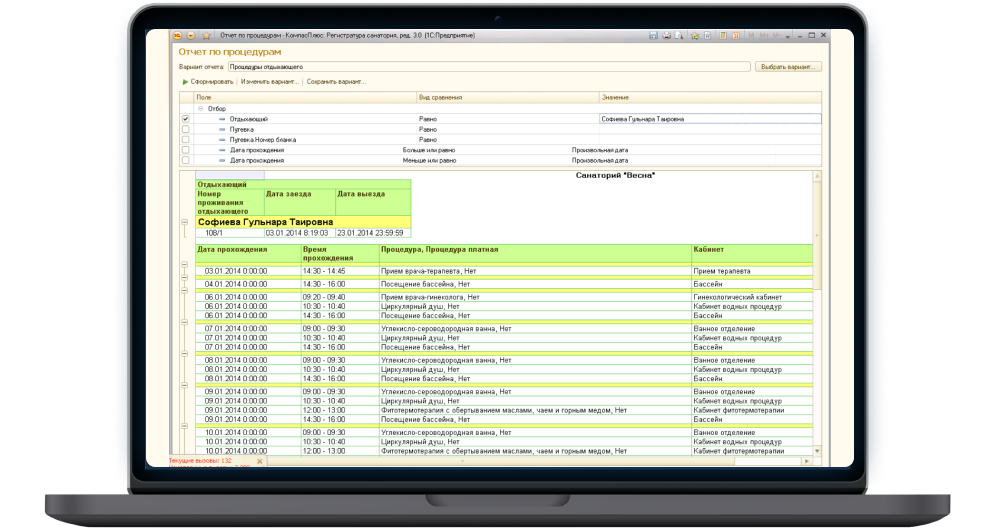Click Изменить вариант... command
The height and width of the screenshot is (528, 1000).
point(270,81)
